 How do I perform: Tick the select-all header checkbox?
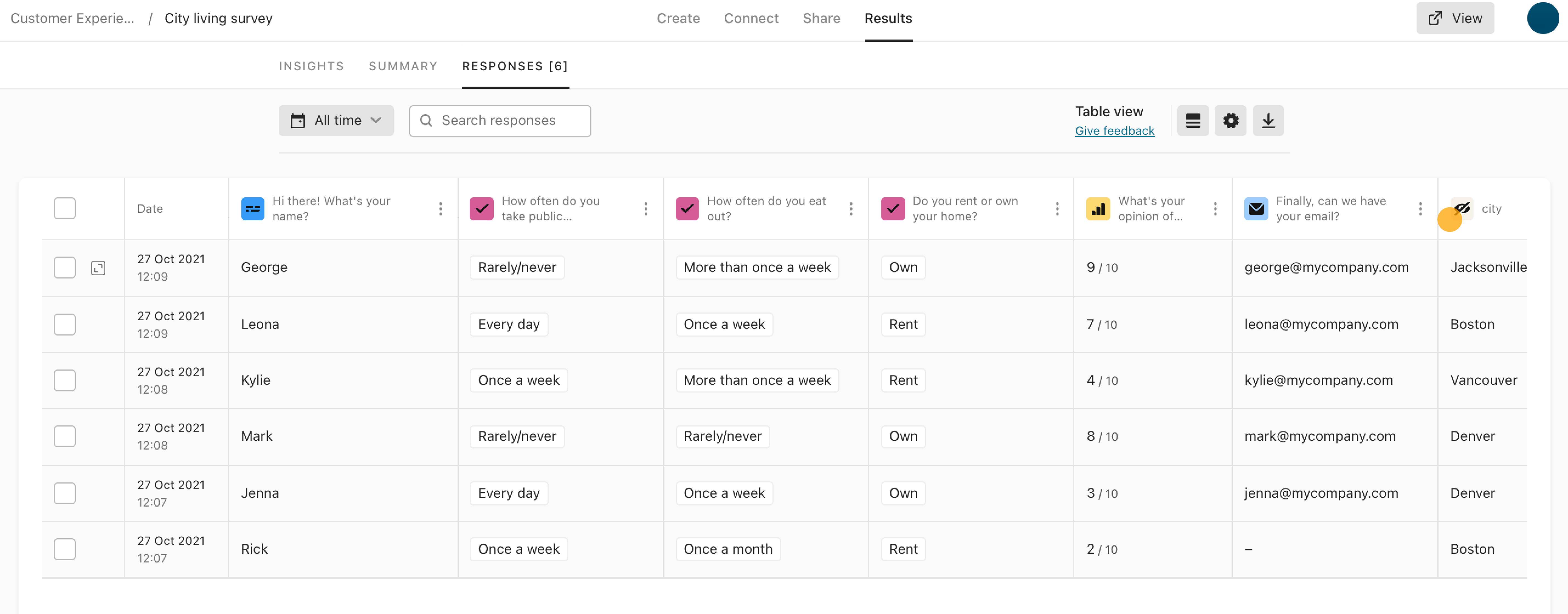64,209
